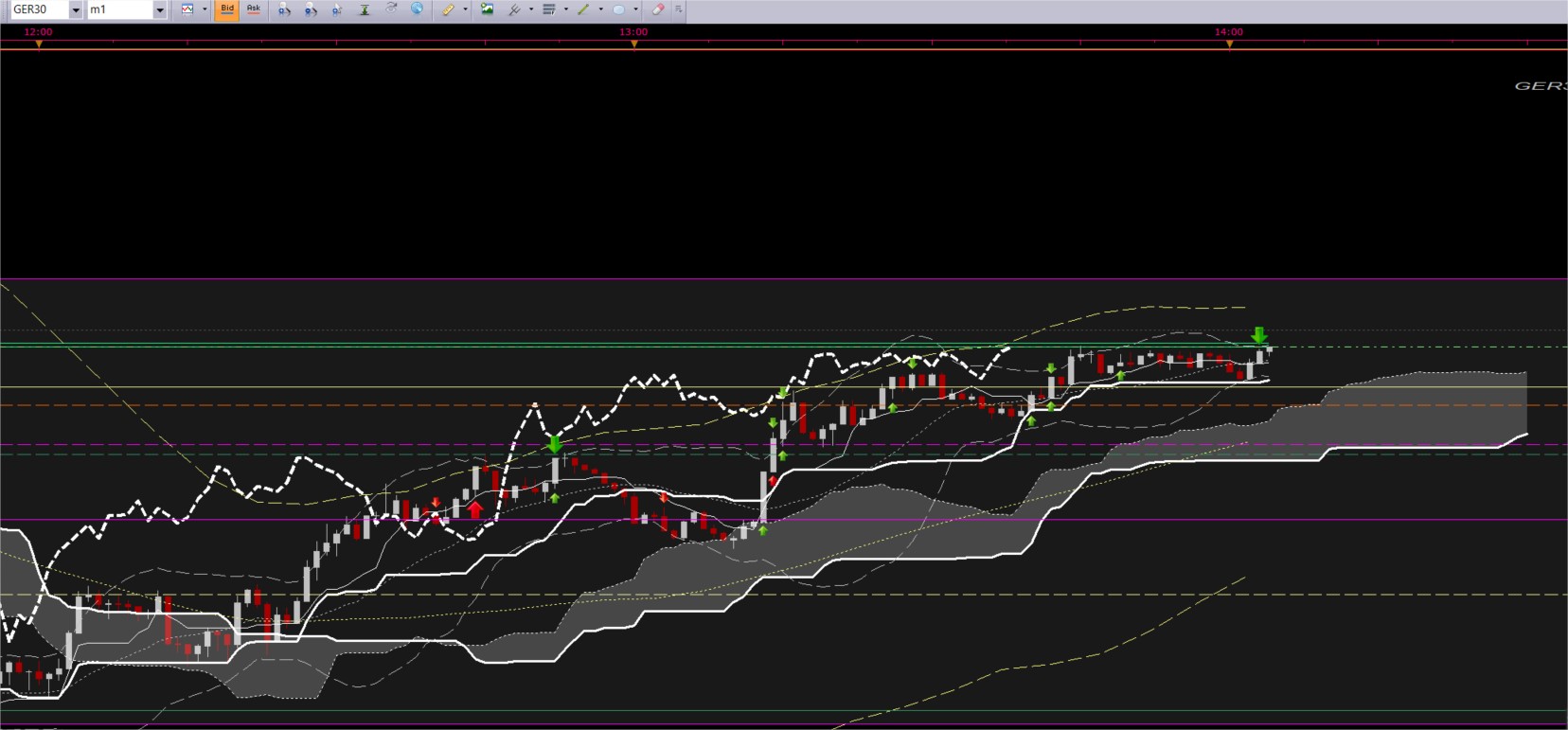Screen dimensions: 1568x730
Task: Expand the m1 timeframe dropdown arrow
Action: 159,9
